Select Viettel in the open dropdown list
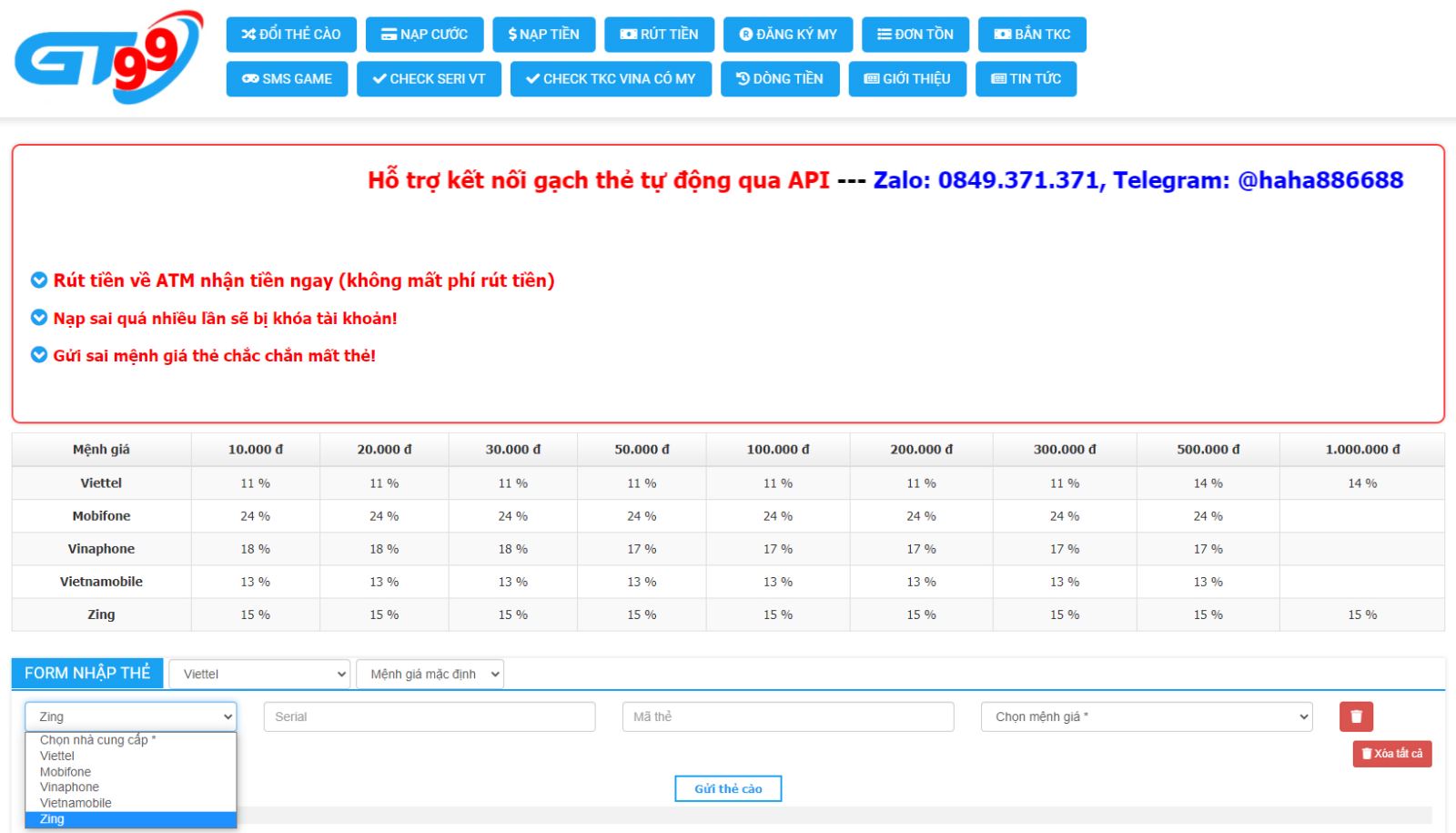The width and height of the screenshot is (1456, 833). [x=131, y=756]
